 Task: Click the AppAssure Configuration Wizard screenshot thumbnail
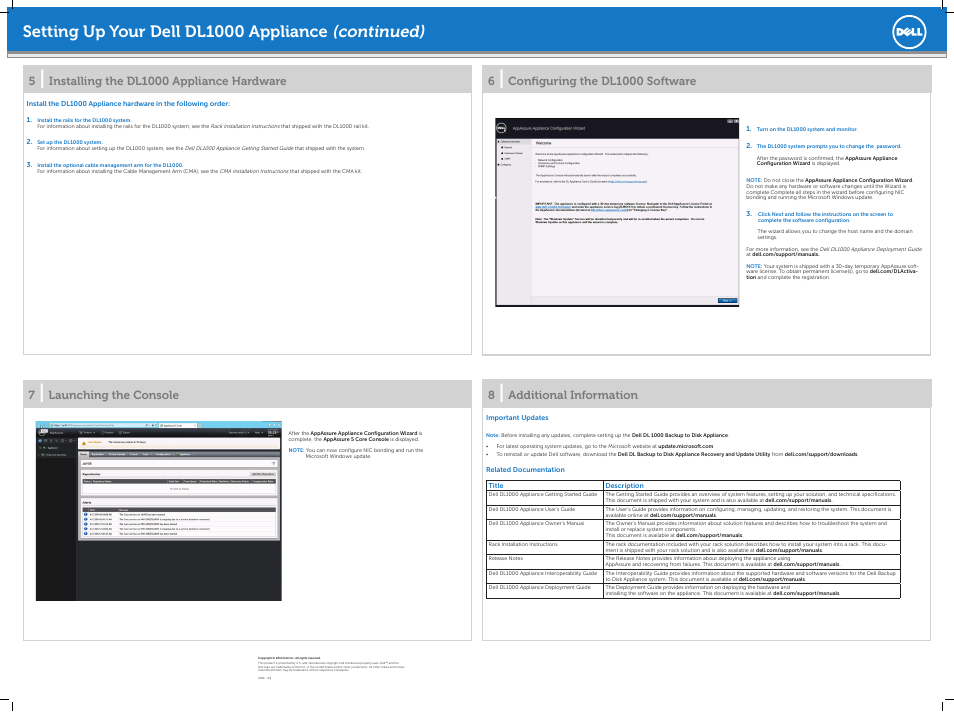(617, 212)
